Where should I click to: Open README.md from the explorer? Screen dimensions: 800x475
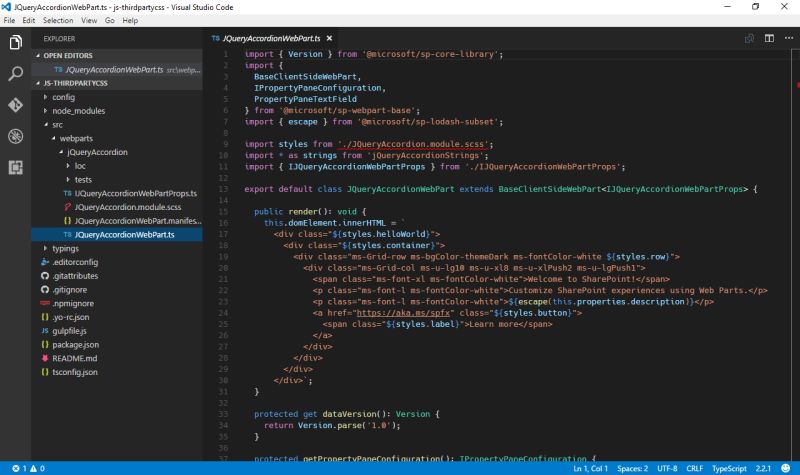[x=117, y=359]
